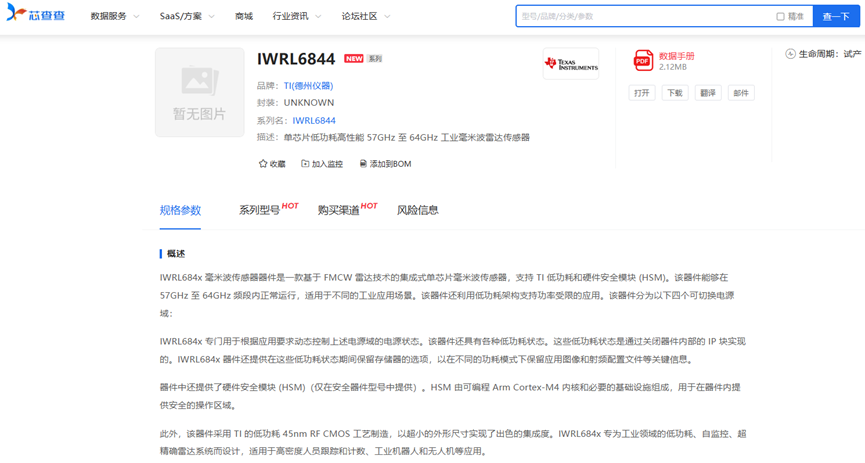Click the 芯查查 site logo
This screenshot has height=463, width=865.
(x=36, y=13)
